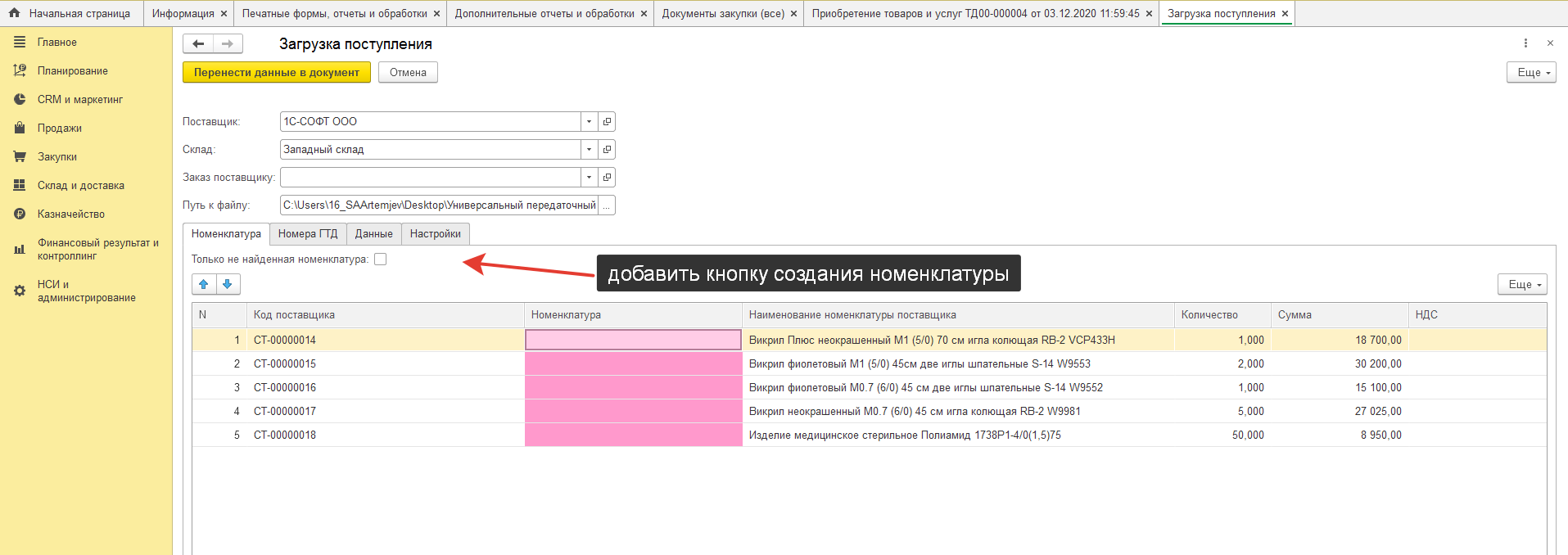Switch to the Настройки tab
The image size is (1568, 555).
tap(435, 234)
